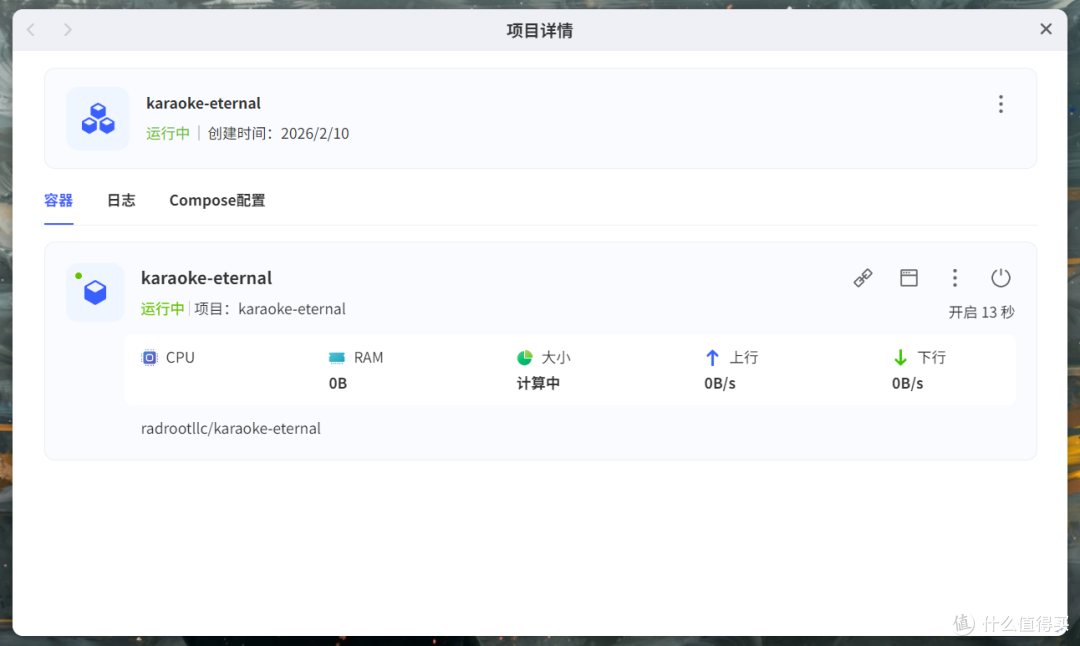Click the container single cube icon

tap(95, 292)
